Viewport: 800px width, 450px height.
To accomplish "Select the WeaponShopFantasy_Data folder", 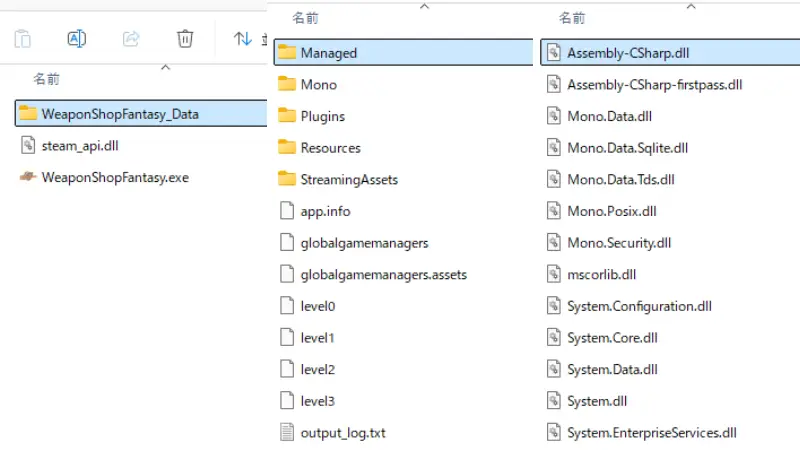I will point(119,114).
